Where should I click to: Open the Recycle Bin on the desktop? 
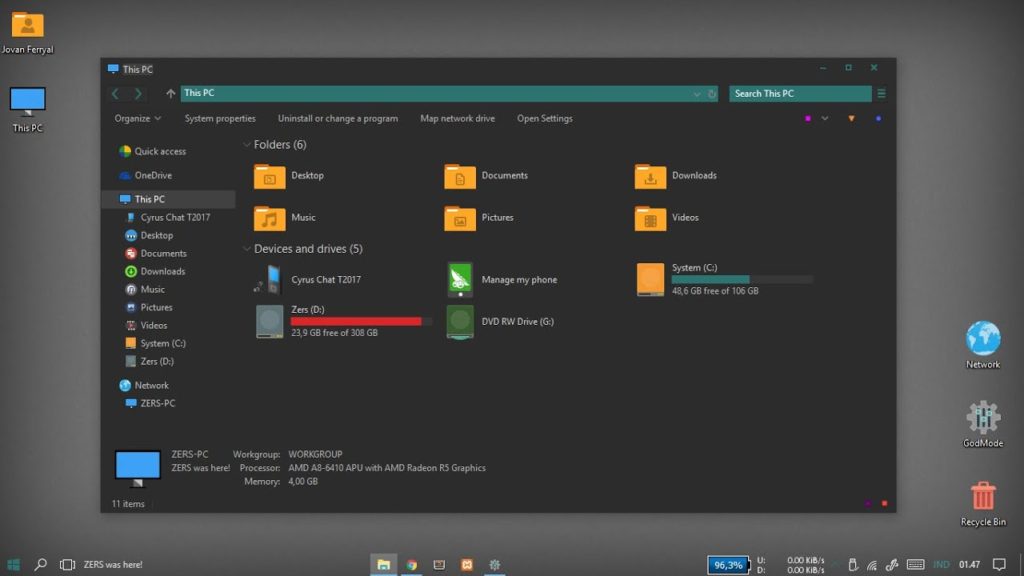981,493
